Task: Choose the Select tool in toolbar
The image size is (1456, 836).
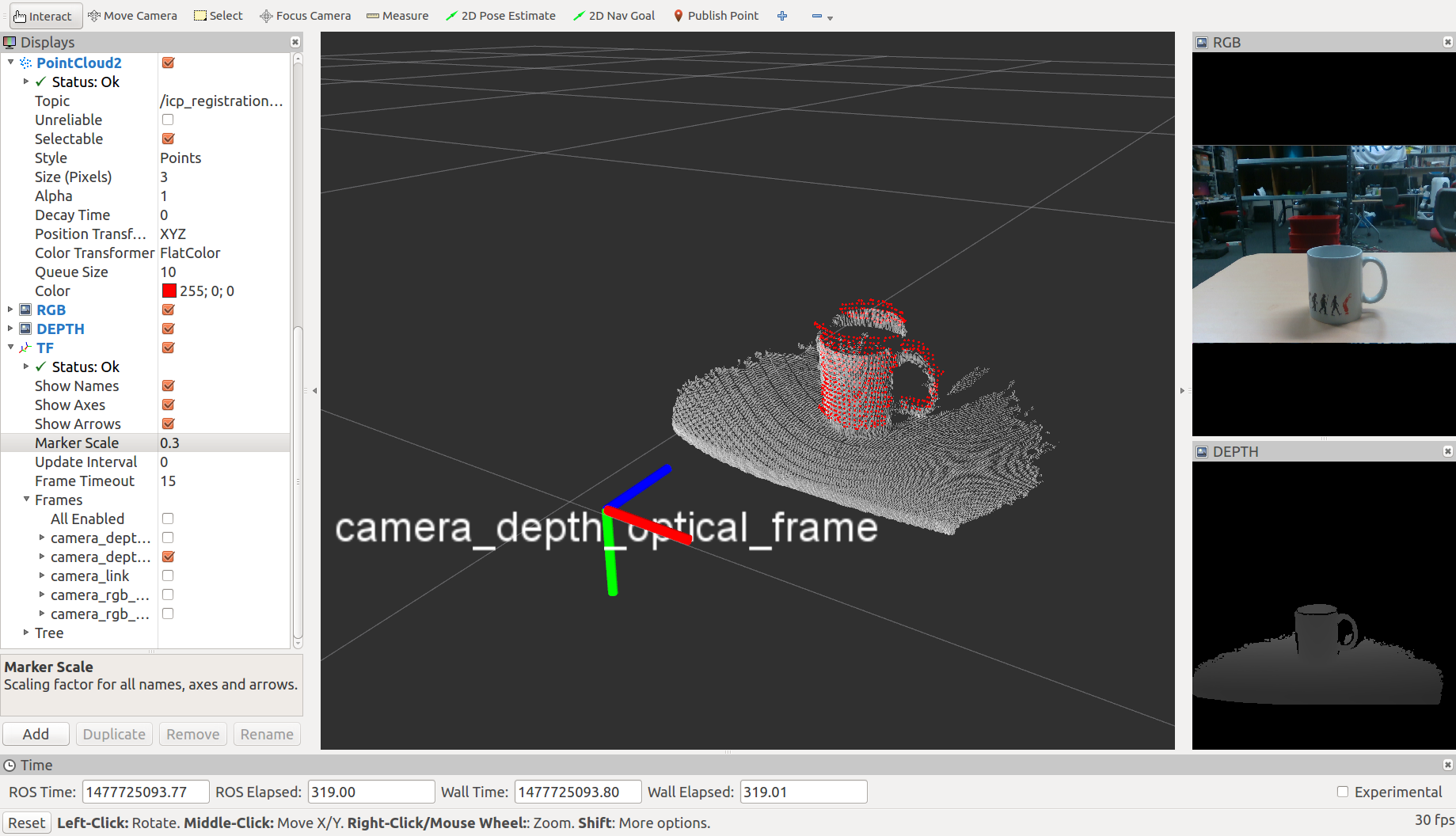Action: (x=219, y=16)
